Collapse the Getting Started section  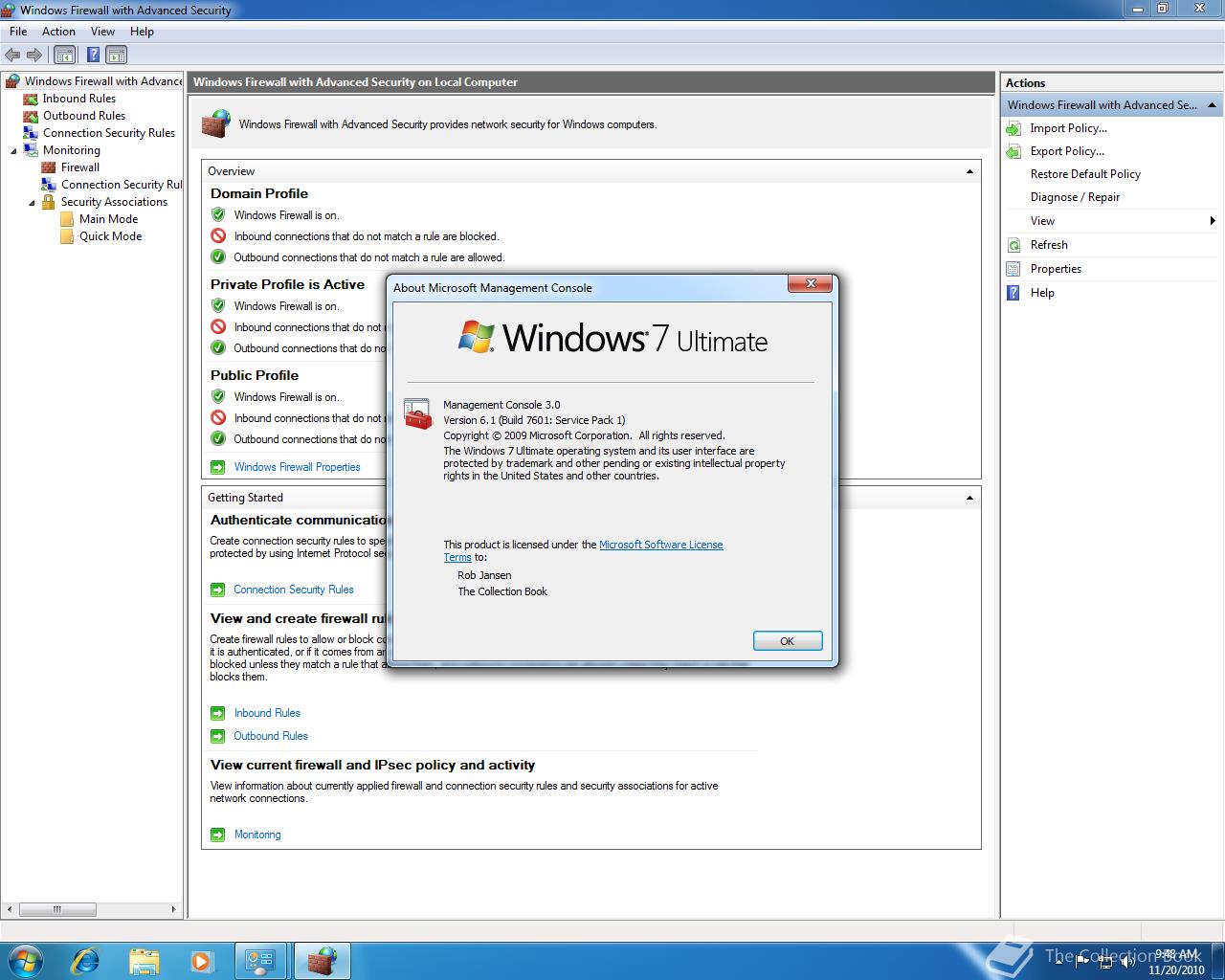coord(969,498)
